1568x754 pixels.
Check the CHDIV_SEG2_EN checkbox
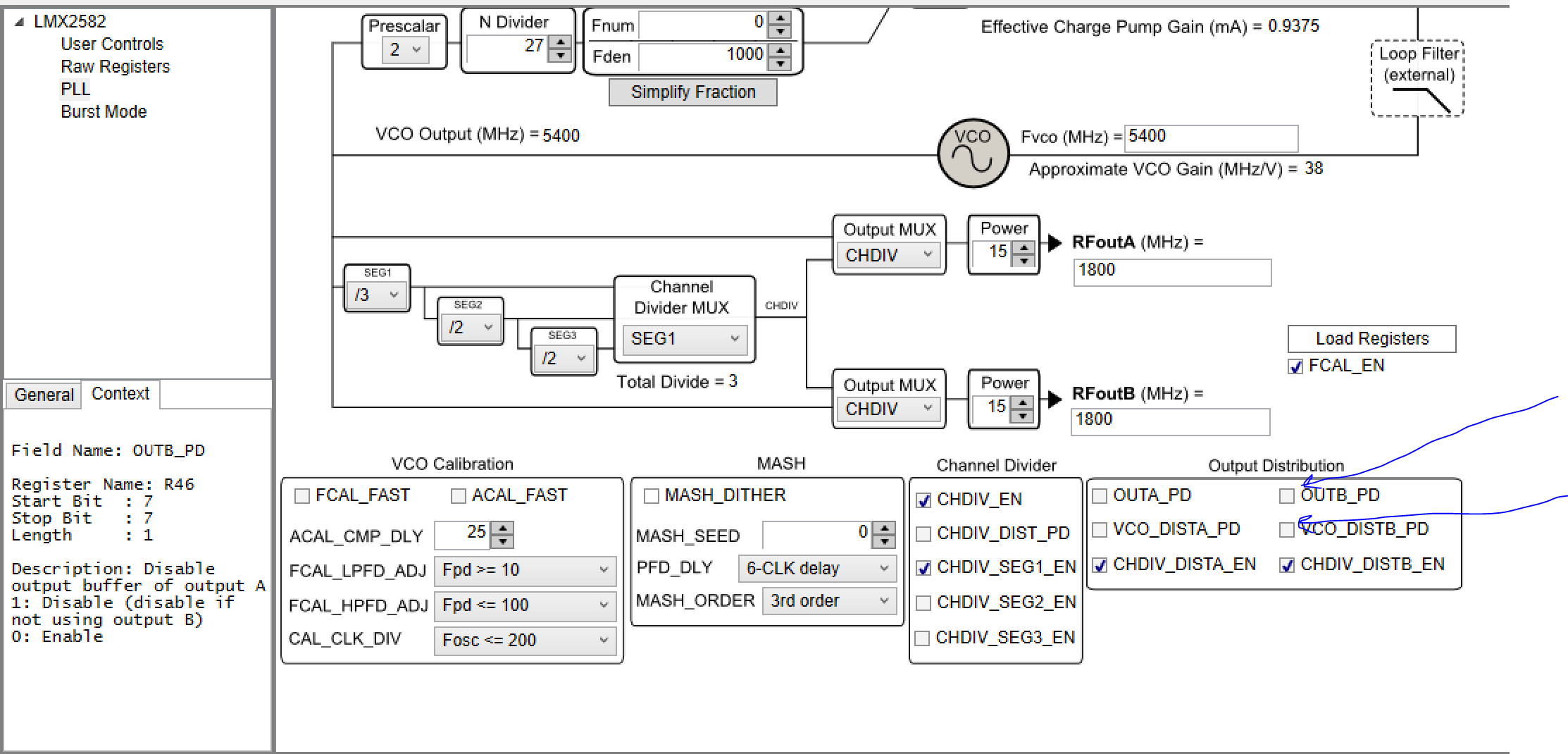point(923,603)
